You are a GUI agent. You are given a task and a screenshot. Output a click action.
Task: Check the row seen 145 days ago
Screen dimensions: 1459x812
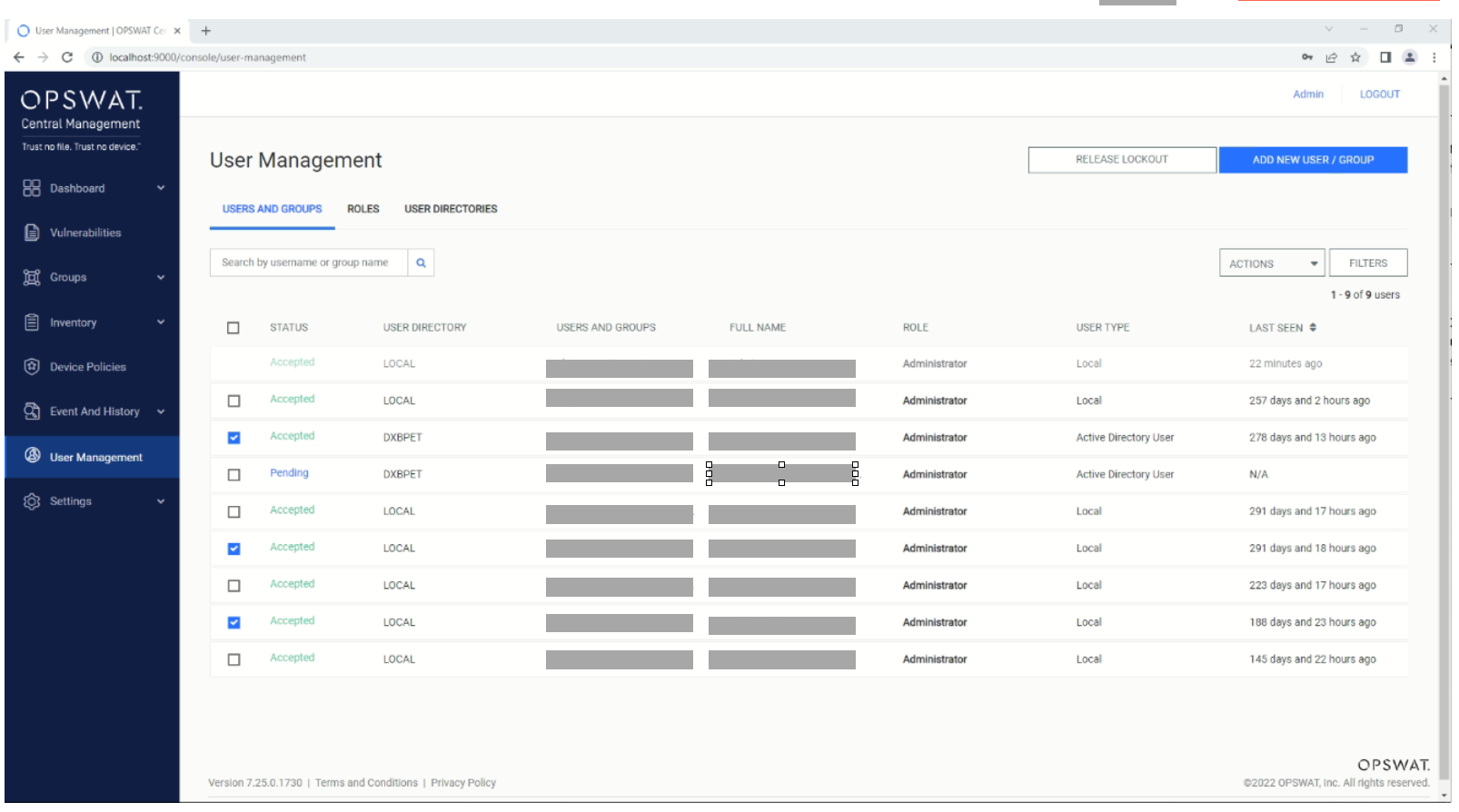pyautogui.click(x=233, y=660)
